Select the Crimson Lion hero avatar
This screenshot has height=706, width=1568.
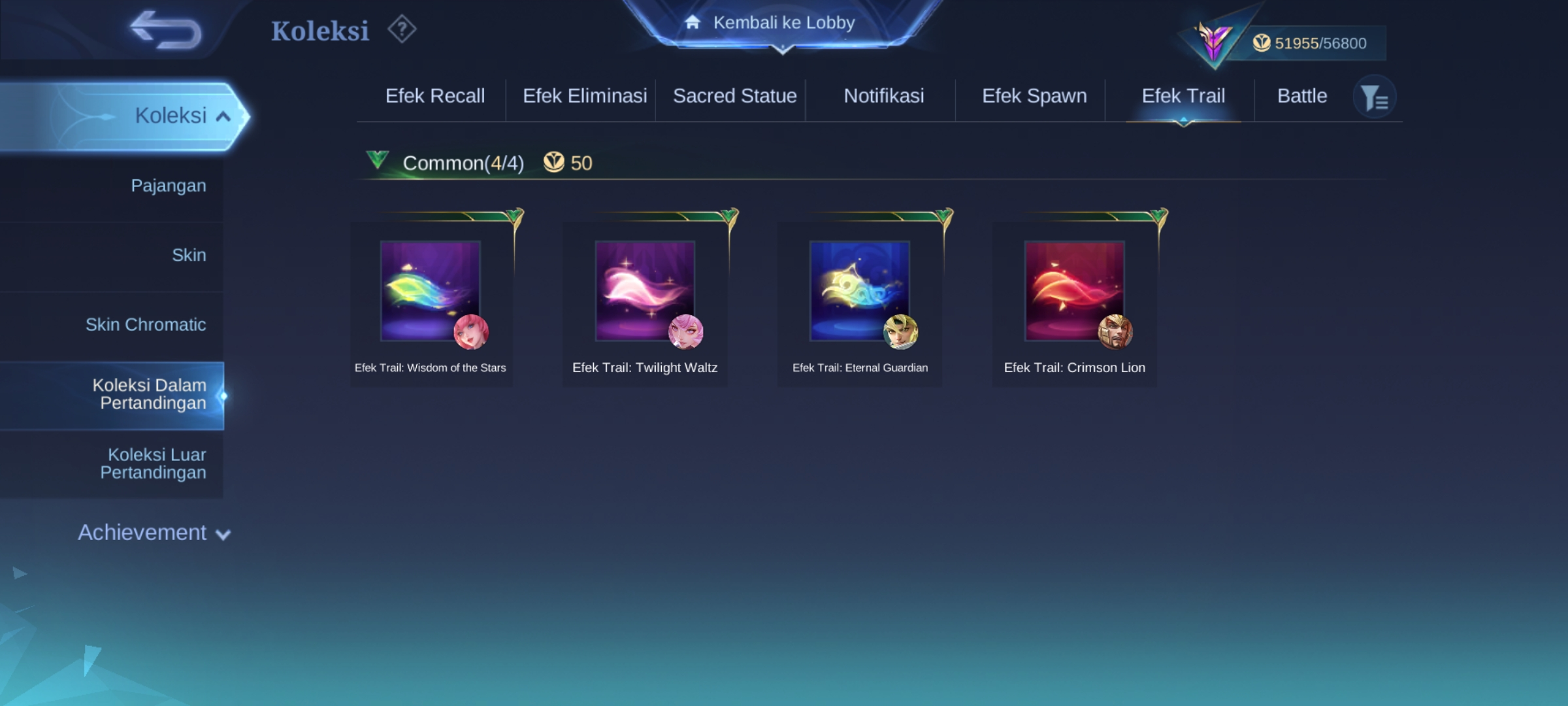(1115, 331)
